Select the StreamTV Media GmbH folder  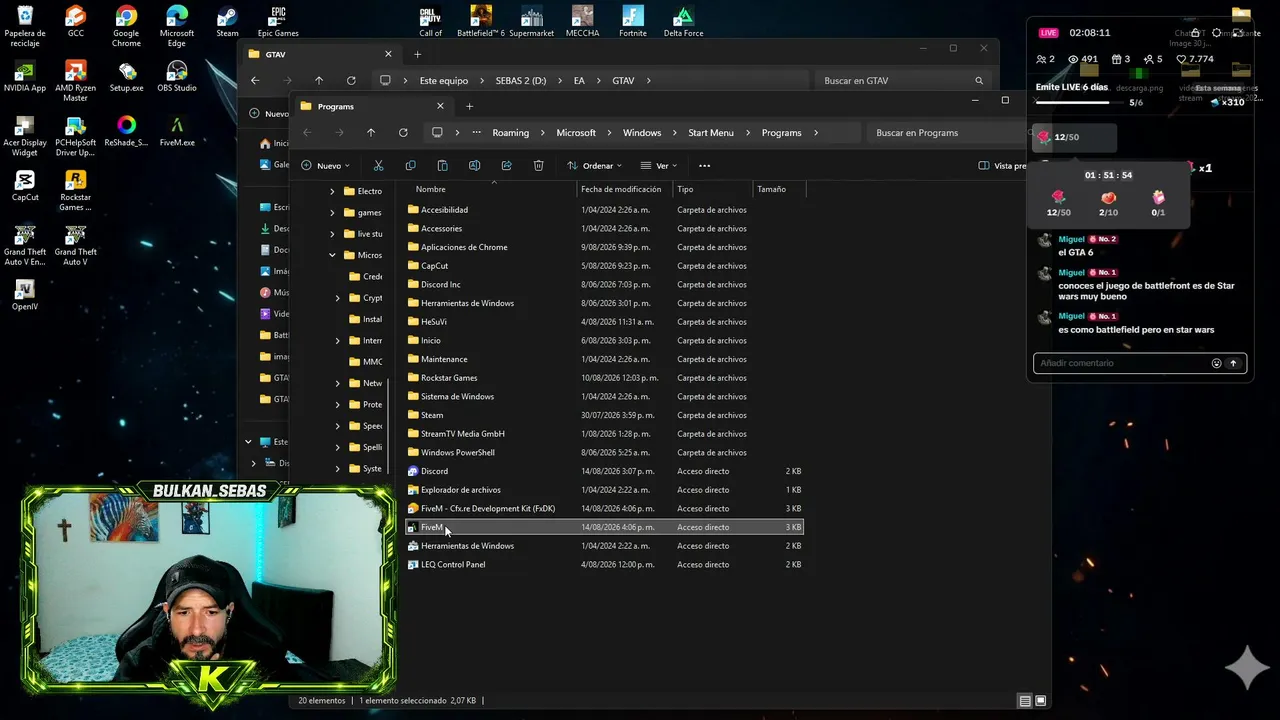pos(604,434)
